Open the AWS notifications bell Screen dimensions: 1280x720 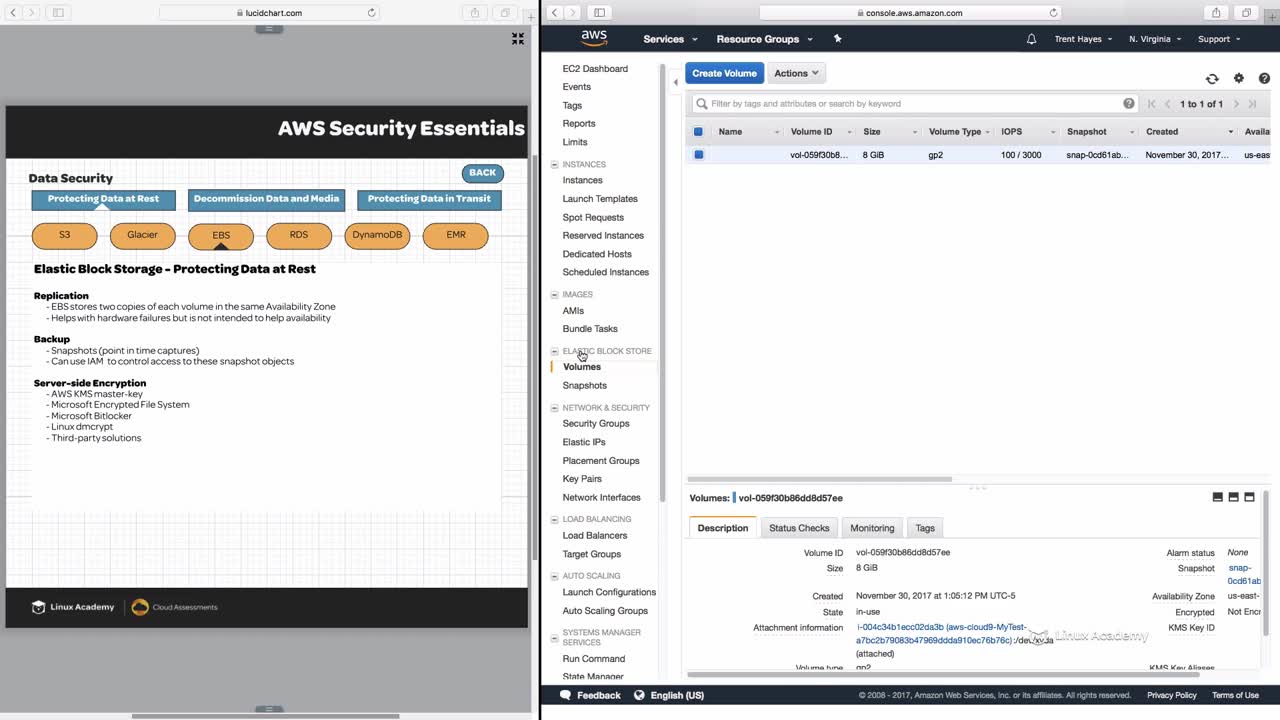1031,39
